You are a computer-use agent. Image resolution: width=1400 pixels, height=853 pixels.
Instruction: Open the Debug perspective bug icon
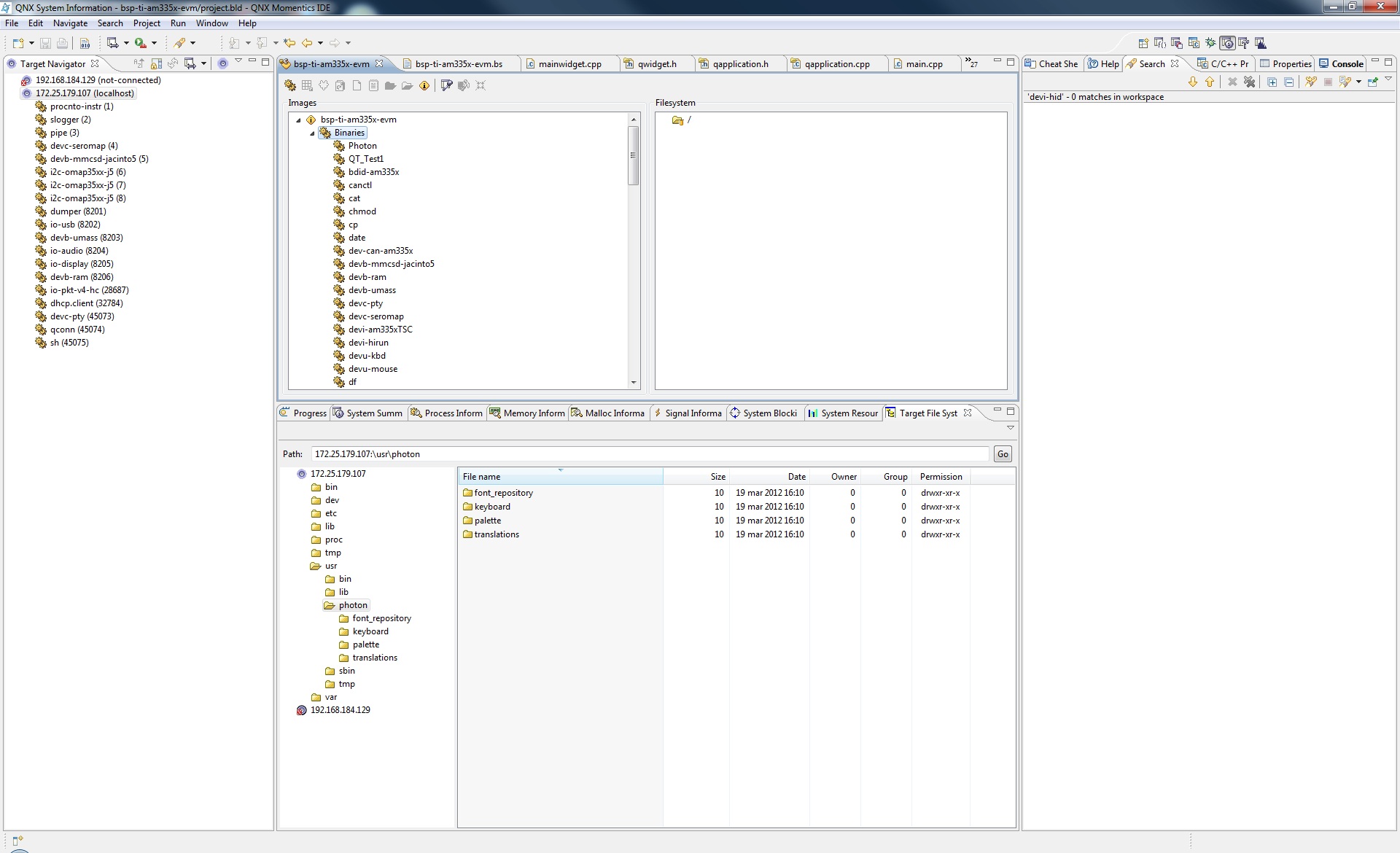1210,43
